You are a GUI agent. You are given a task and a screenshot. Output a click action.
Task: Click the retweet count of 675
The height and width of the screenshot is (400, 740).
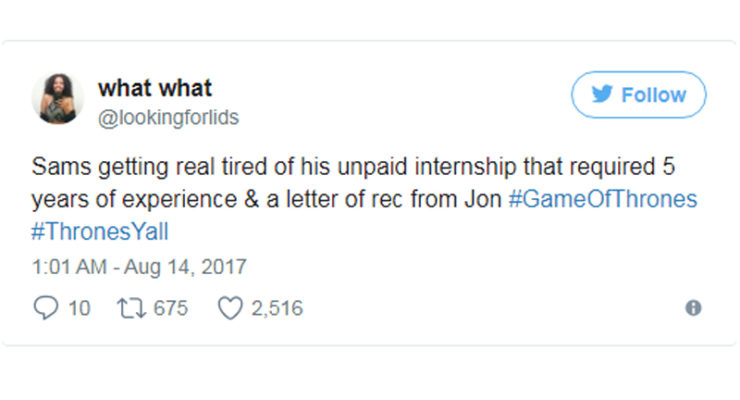(170, 309)
